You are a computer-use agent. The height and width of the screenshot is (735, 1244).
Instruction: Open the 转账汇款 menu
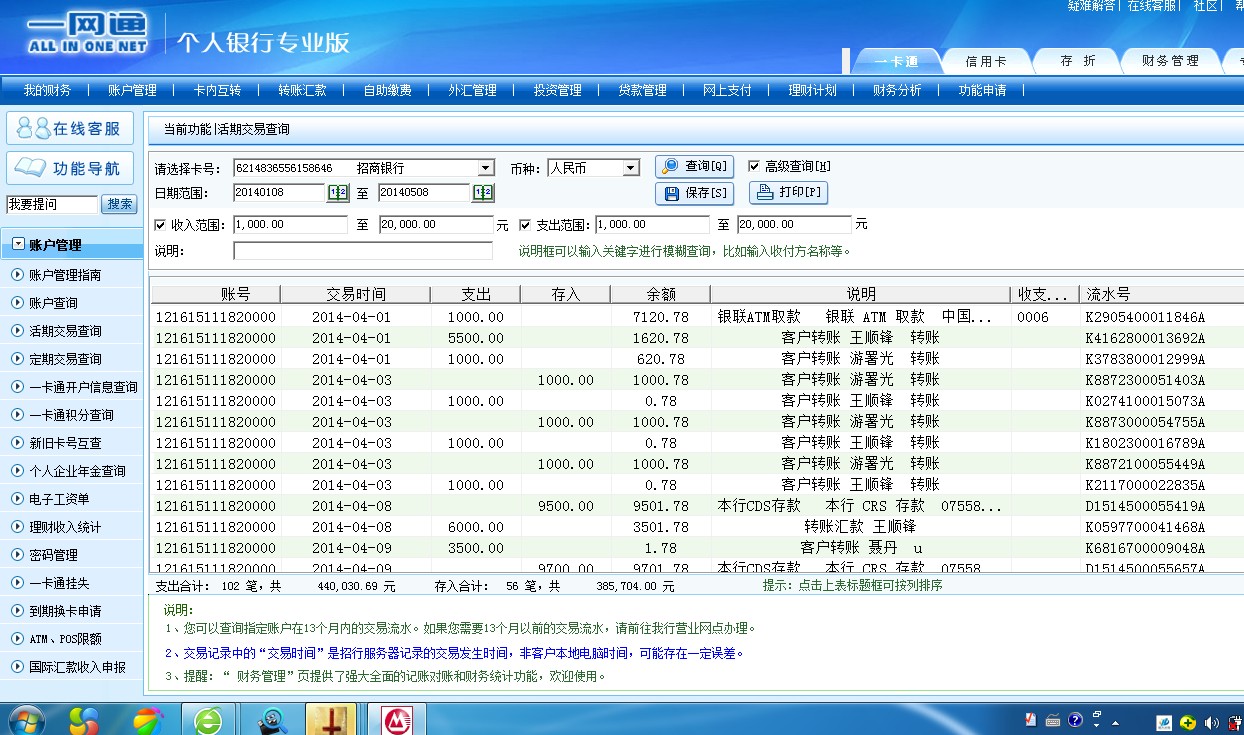302,90
